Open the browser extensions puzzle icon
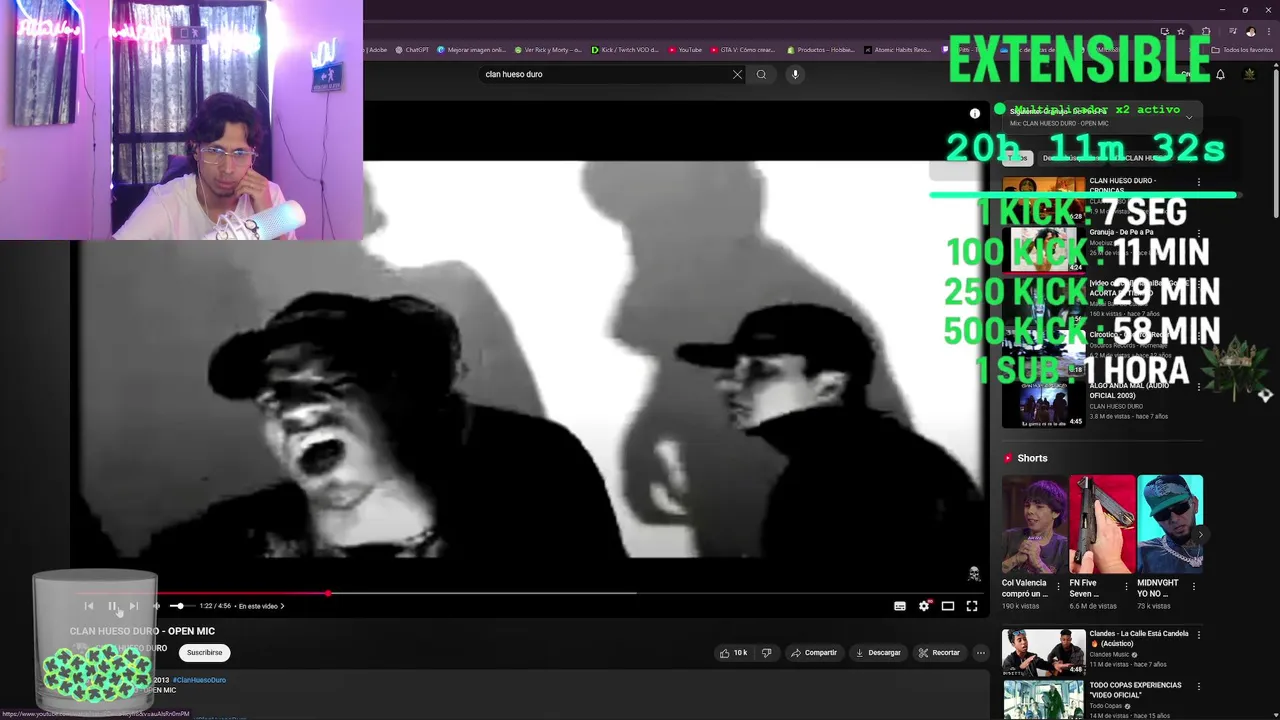Viewport: 1280px width, 720px height. coord(1206,31)
